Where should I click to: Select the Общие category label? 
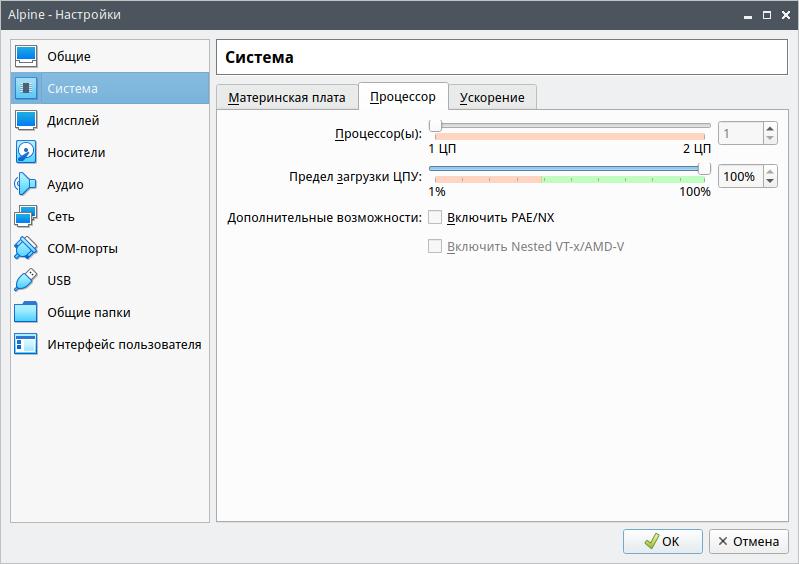click(x=69, y=57)
